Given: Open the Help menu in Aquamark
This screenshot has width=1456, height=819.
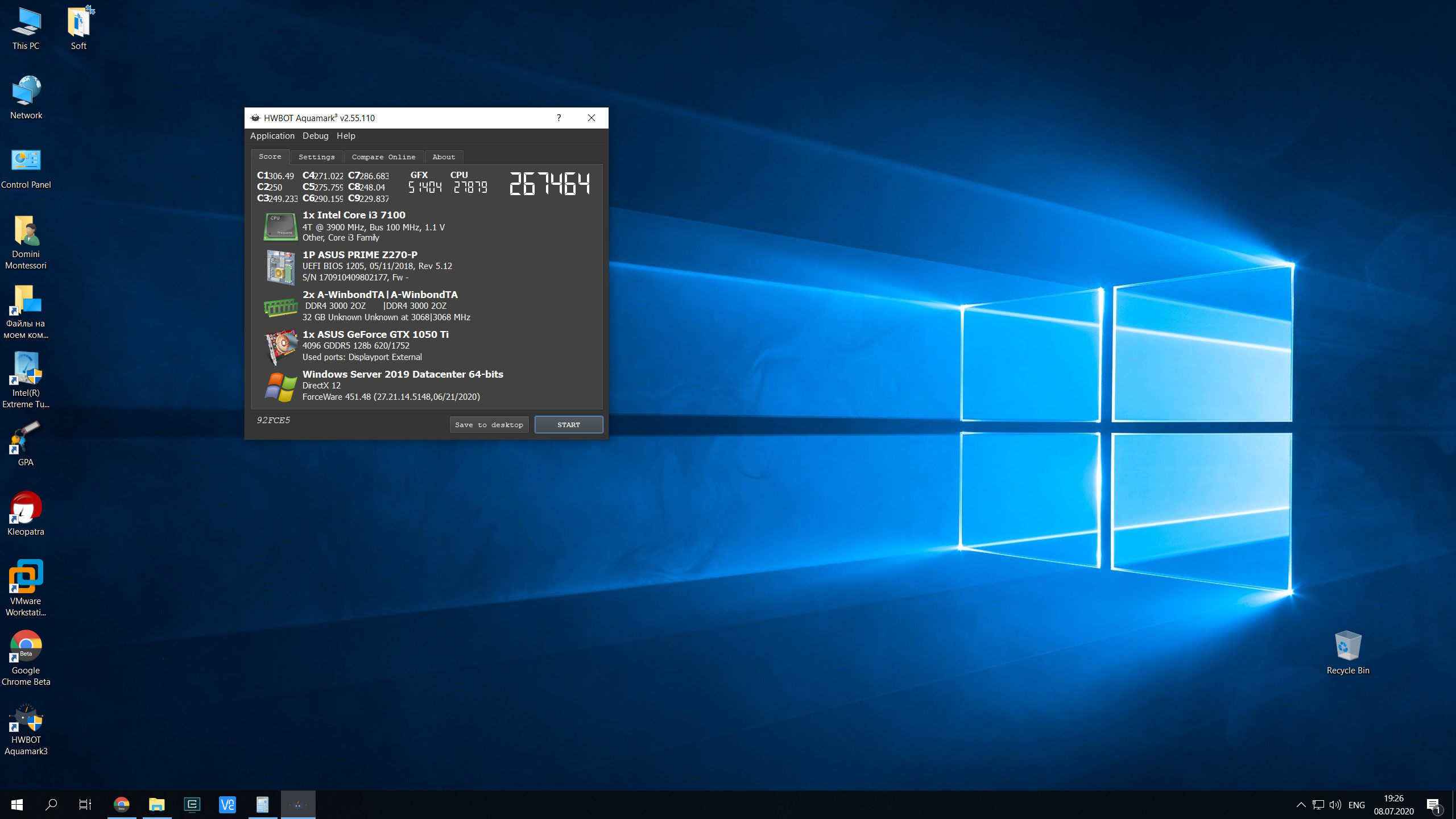Looking at the screenshot, I should [346, 136].
